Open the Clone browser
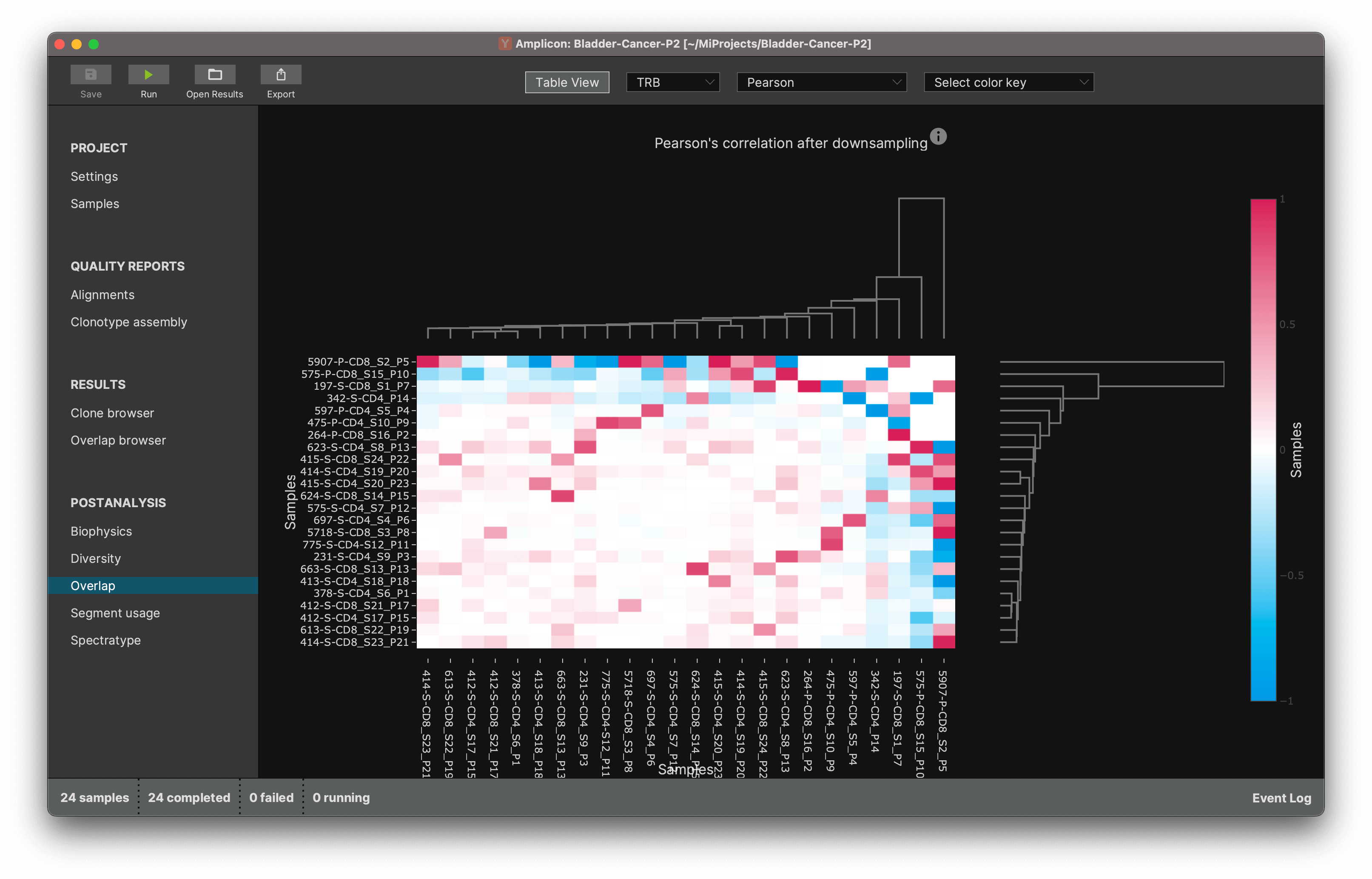Image resolution: width=1372 pixels, height=879 pixels. coord(112,413)
